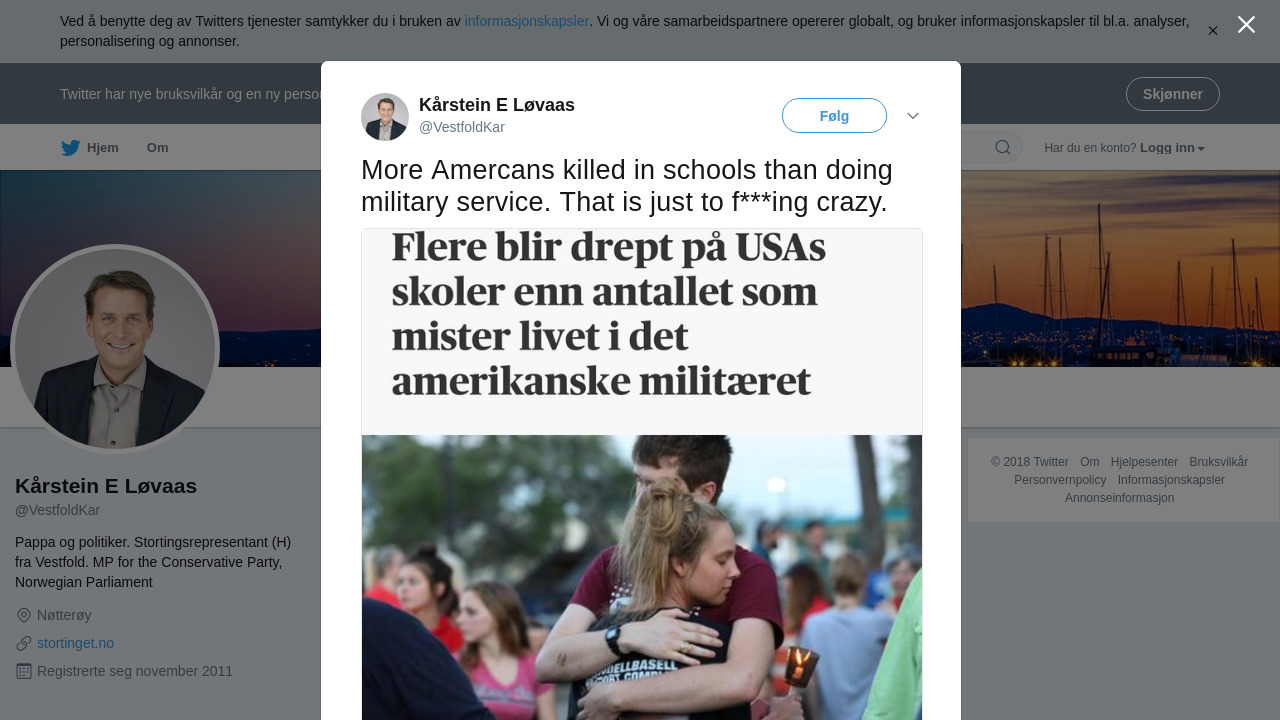Click the Skjønner button
Image resolution: width=1280 pixels, height=720 pixels.
pos(1173,94)
